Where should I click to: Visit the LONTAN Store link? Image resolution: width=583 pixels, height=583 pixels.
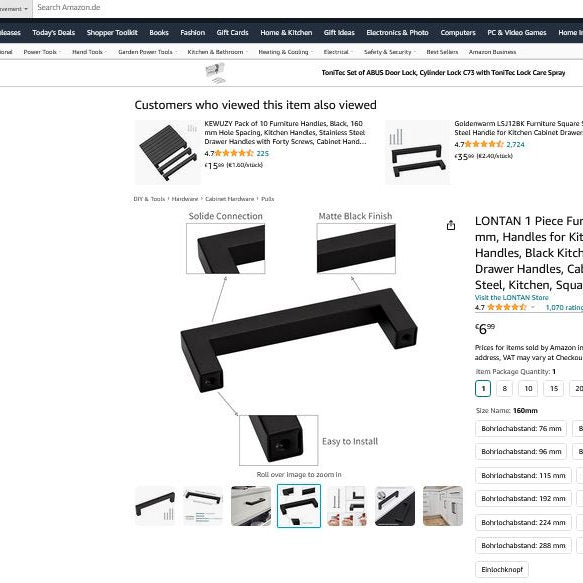[512, 297]
